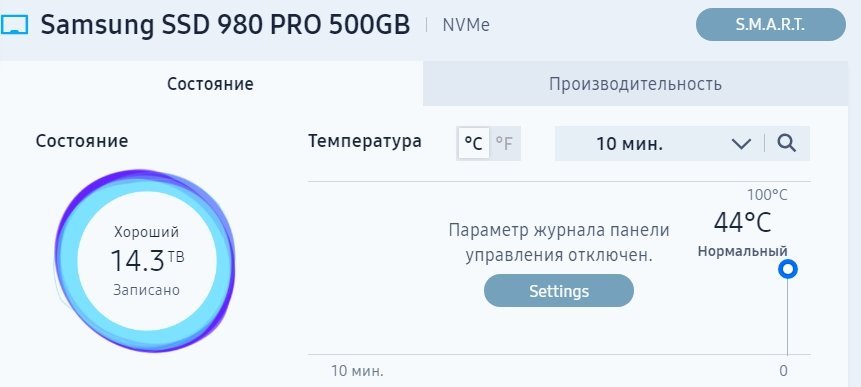Expand time range list via chevron arrow
Screen dimensions: 861x387
(x=741, y=144)
